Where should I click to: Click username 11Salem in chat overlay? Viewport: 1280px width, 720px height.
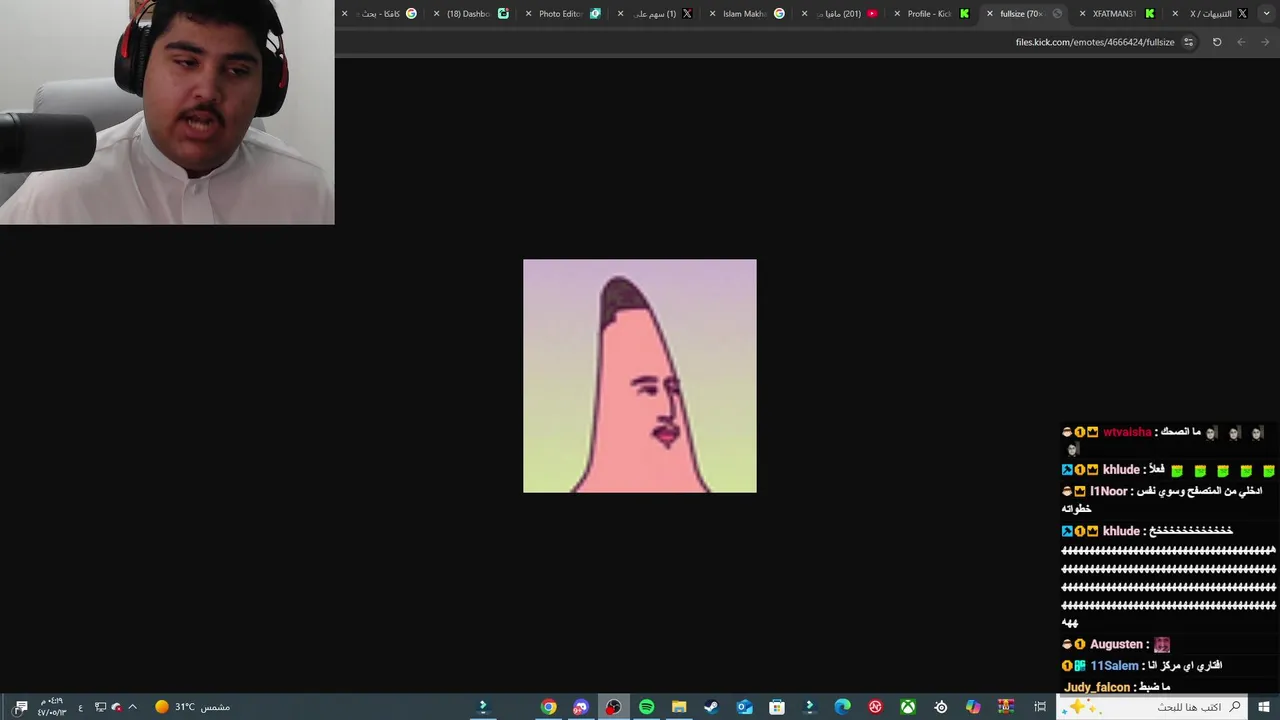point(1114,665)
